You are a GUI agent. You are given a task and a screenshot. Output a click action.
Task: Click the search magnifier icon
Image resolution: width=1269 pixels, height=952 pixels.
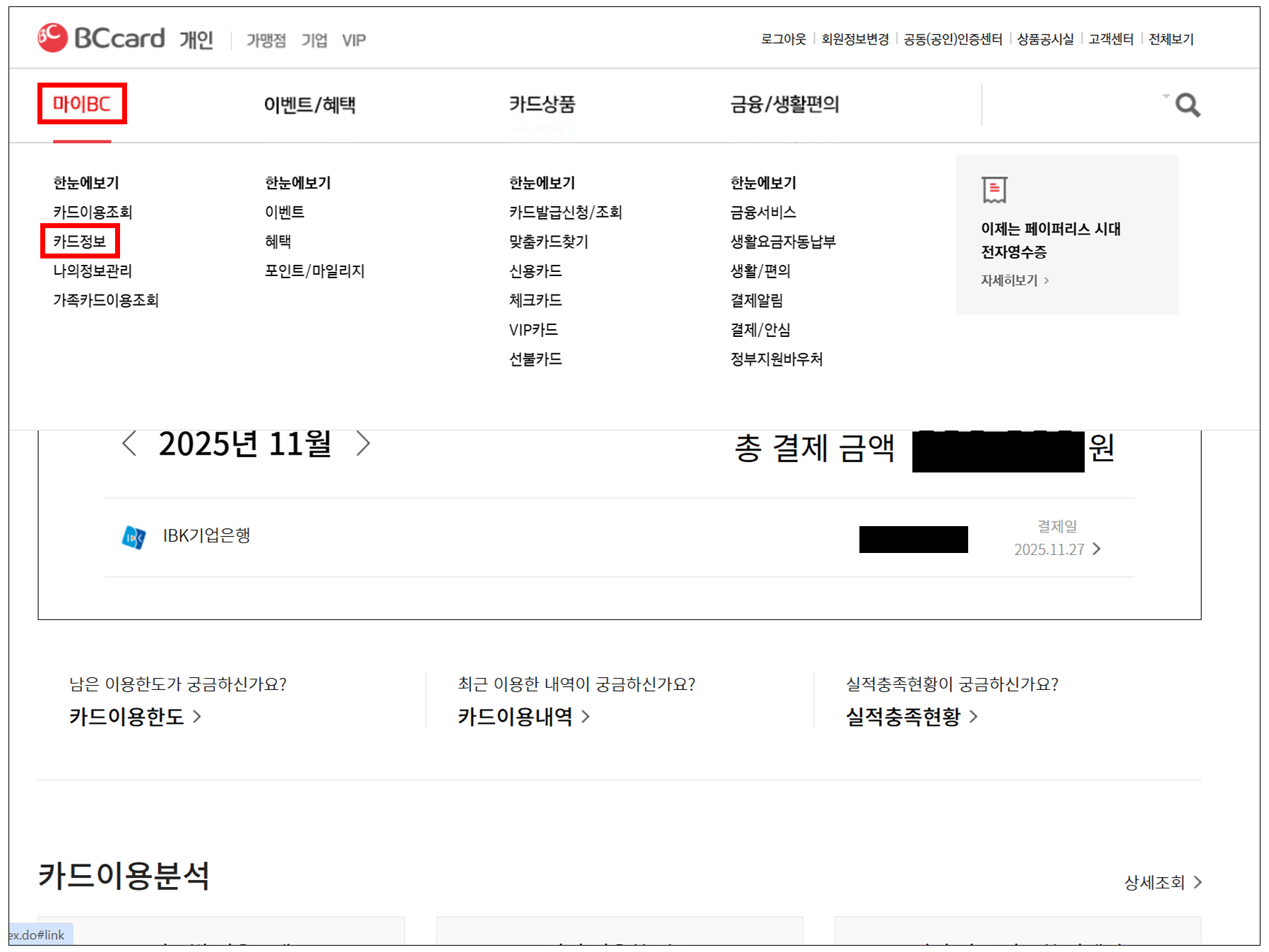[1187, 106]
